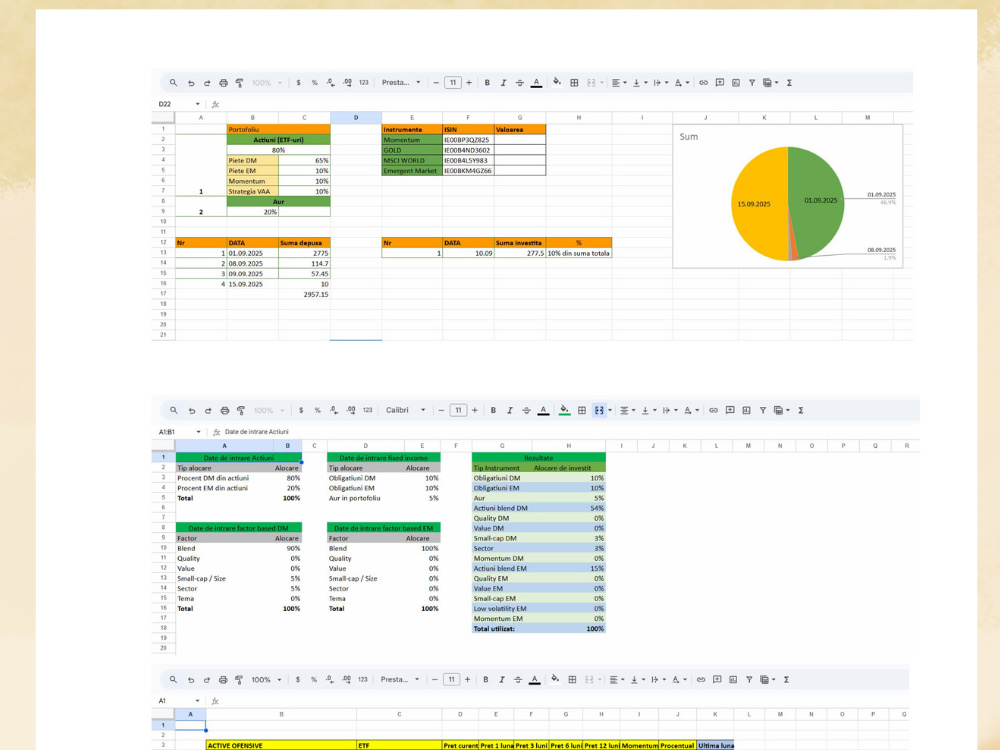Click the search icon in the Sum chart sheet toolbar
The image size is (1000, 750).
[x=173, y=82]
